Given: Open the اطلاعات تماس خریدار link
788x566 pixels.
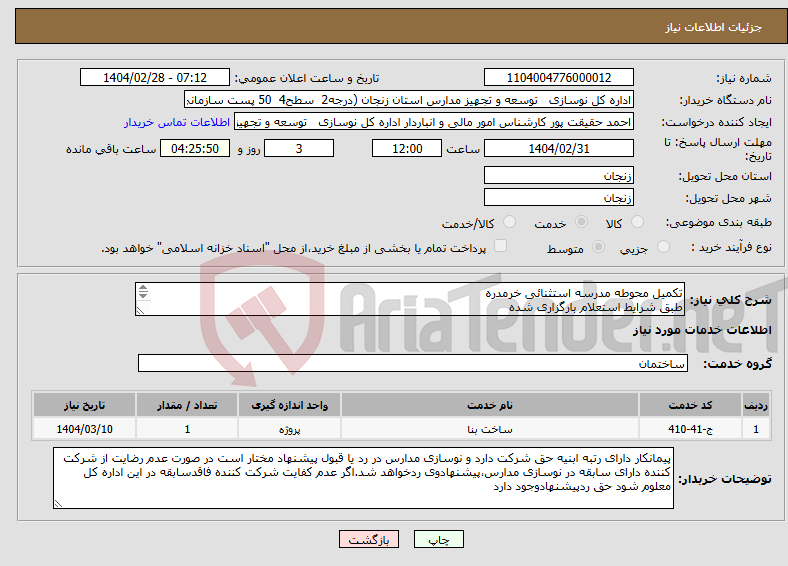Looking at the screenshot, I should 177,122.
